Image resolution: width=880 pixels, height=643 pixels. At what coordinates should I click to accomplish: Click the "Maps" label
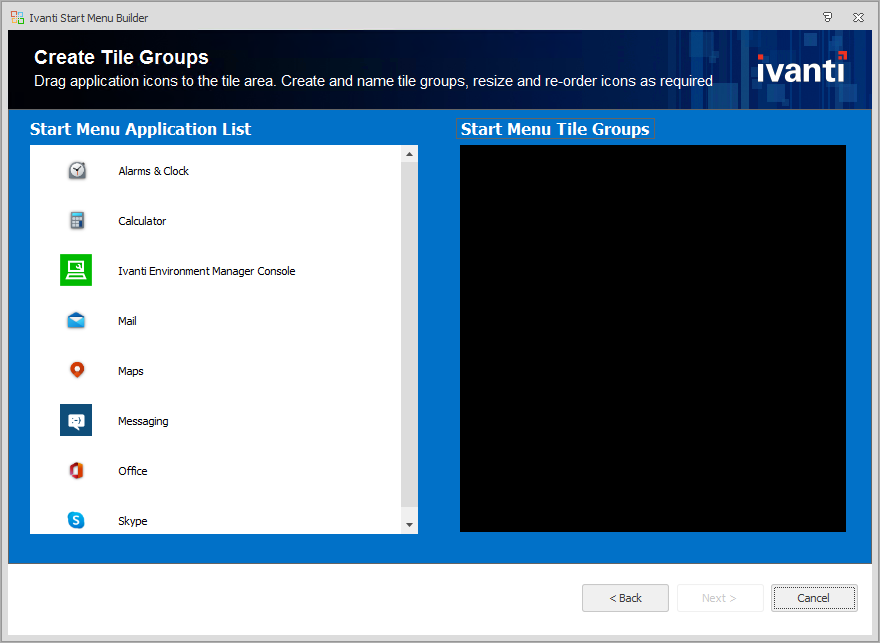click(131, 371)
